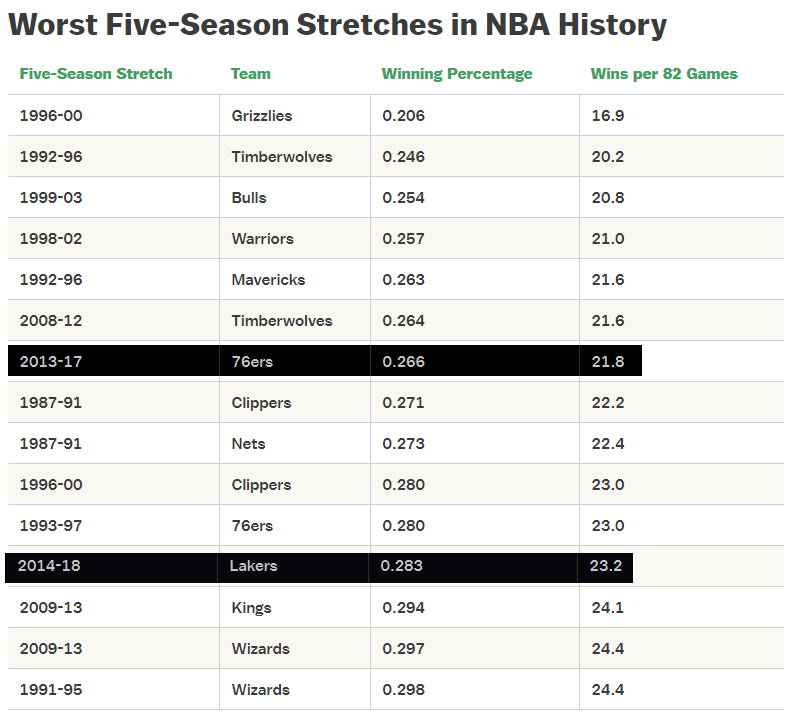Viewport: 787px width, 716px height.
Task: Select the Winning Percentage column header
Action: click(x=457, y=74)
